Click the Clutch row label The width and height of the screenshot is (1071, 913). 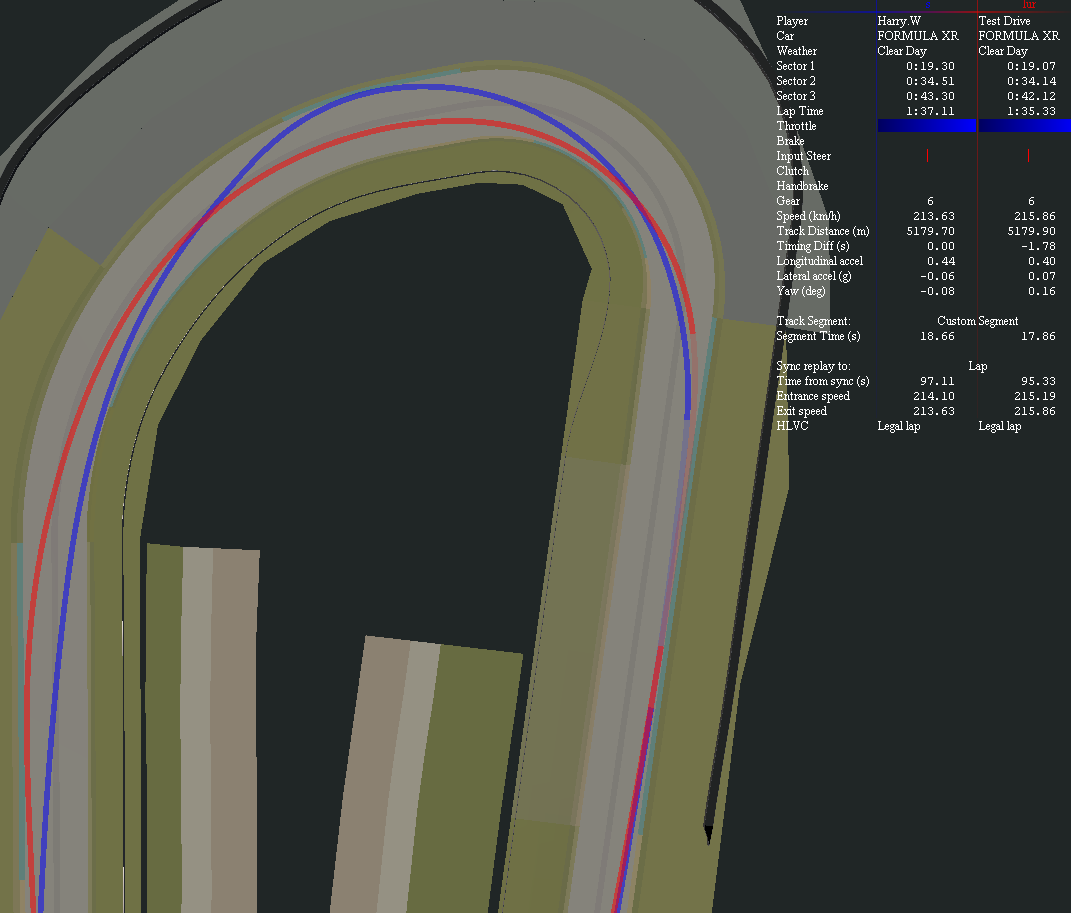[792, 171]
